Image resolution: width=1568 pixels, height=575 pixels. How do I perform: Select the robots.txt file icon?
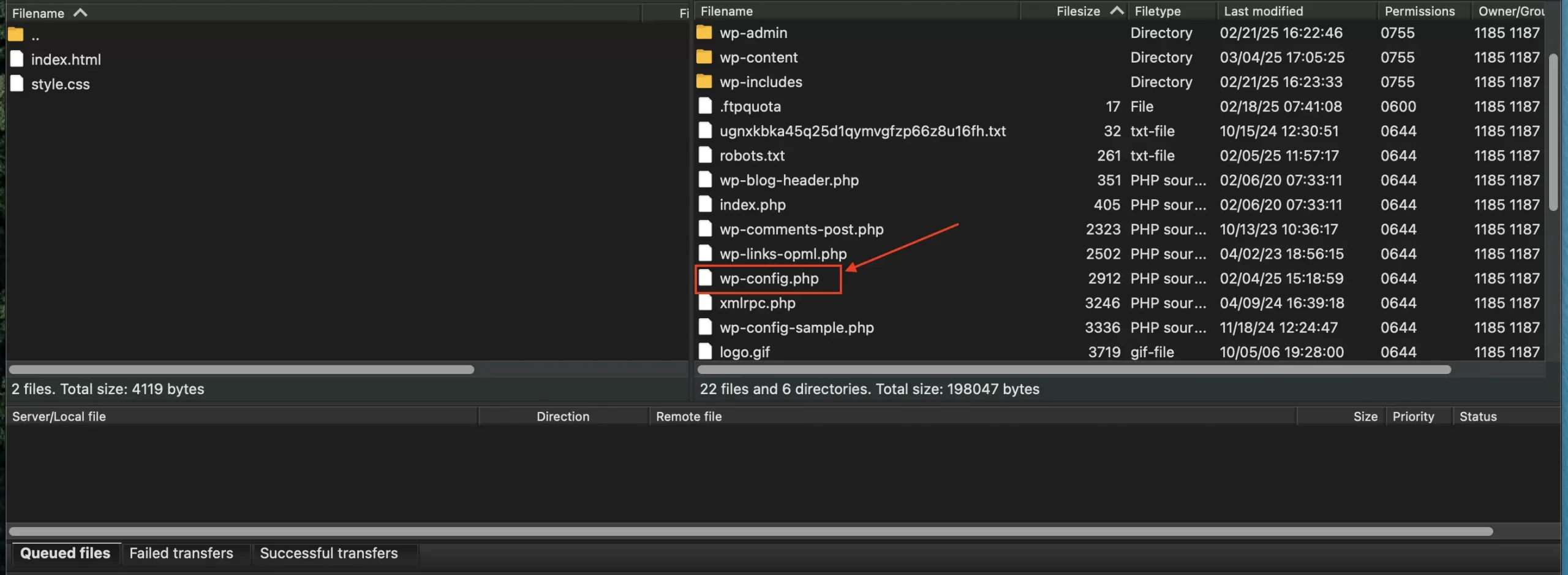pos(705,155)
